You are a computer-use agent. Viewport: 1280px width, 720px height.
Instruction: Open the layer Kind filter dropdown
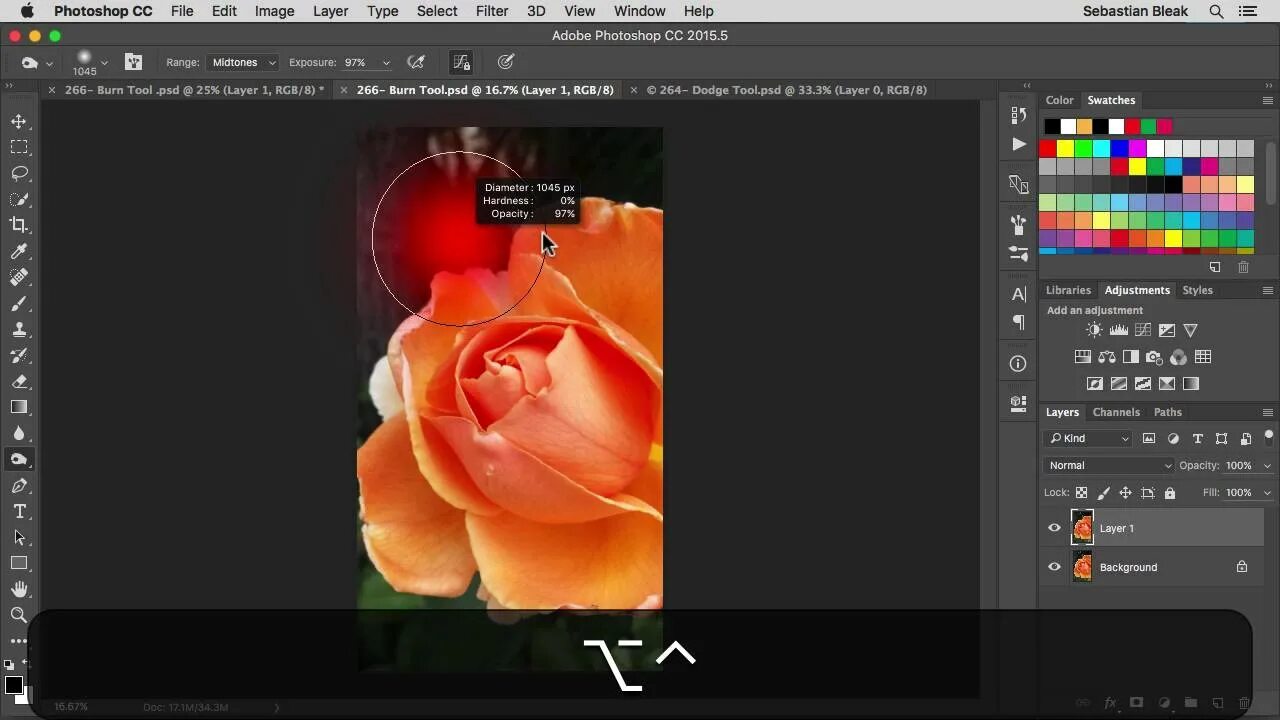click(x=1088, y=438)
